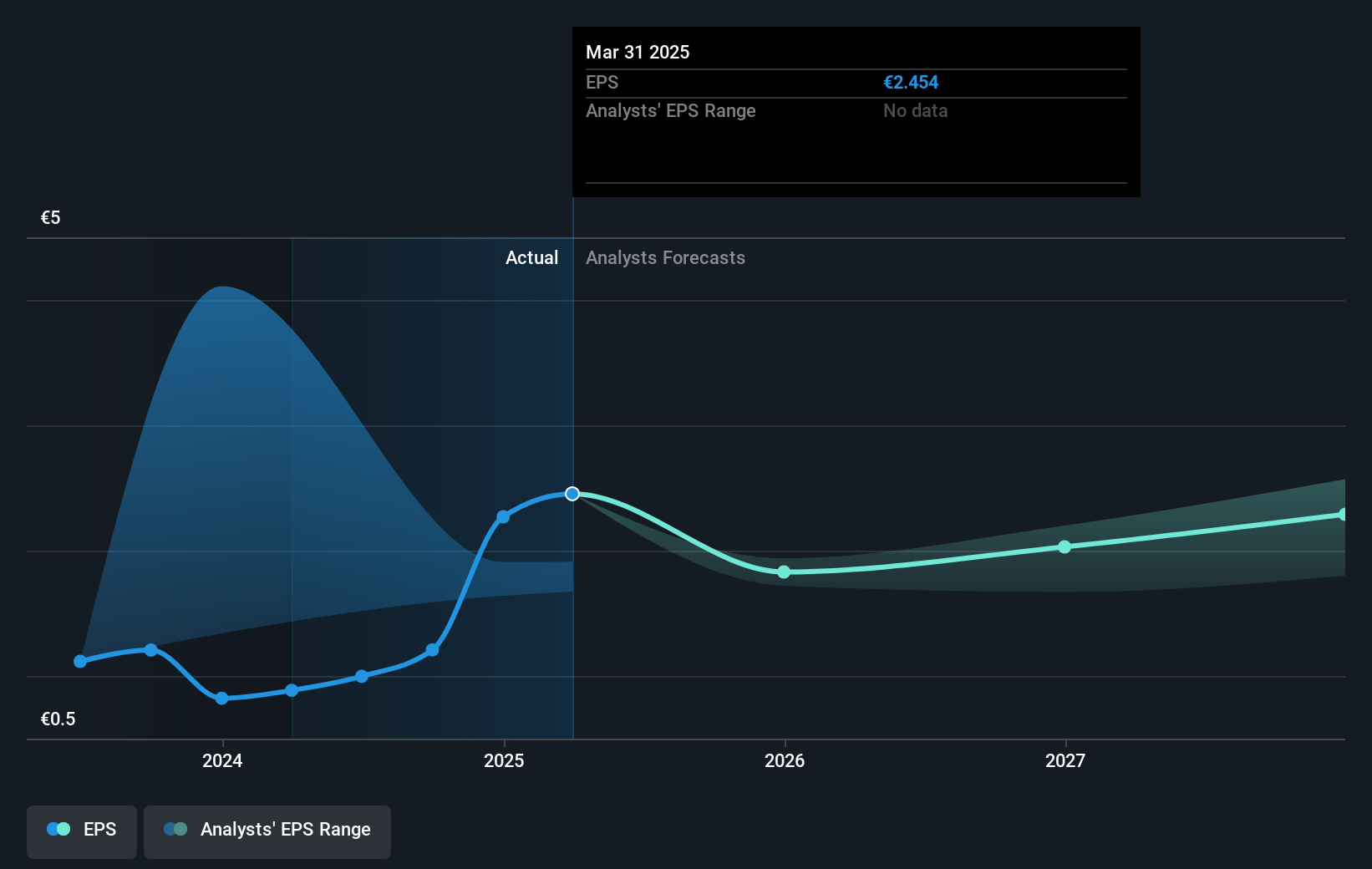Click the 2027 x-axis label
Image resolution: width=1372 pixels, height=869 pixels.
pyautogui.click(x=1065, y=760)
